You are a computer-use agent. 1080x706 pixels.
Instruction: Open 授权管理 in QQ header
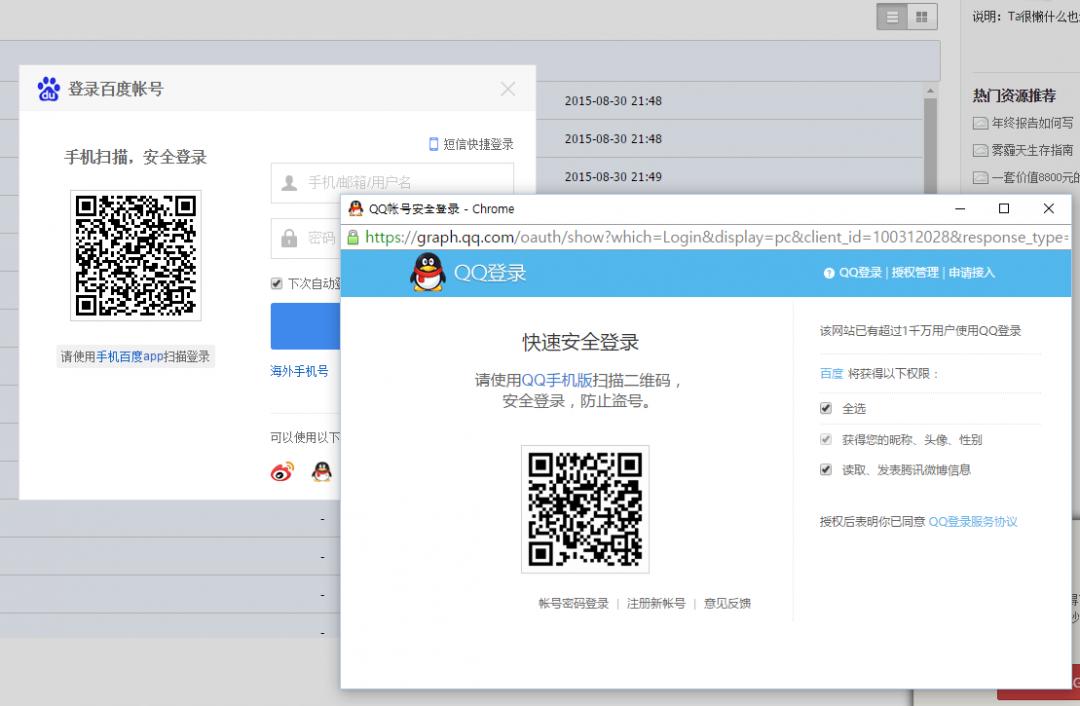[915, 273]
